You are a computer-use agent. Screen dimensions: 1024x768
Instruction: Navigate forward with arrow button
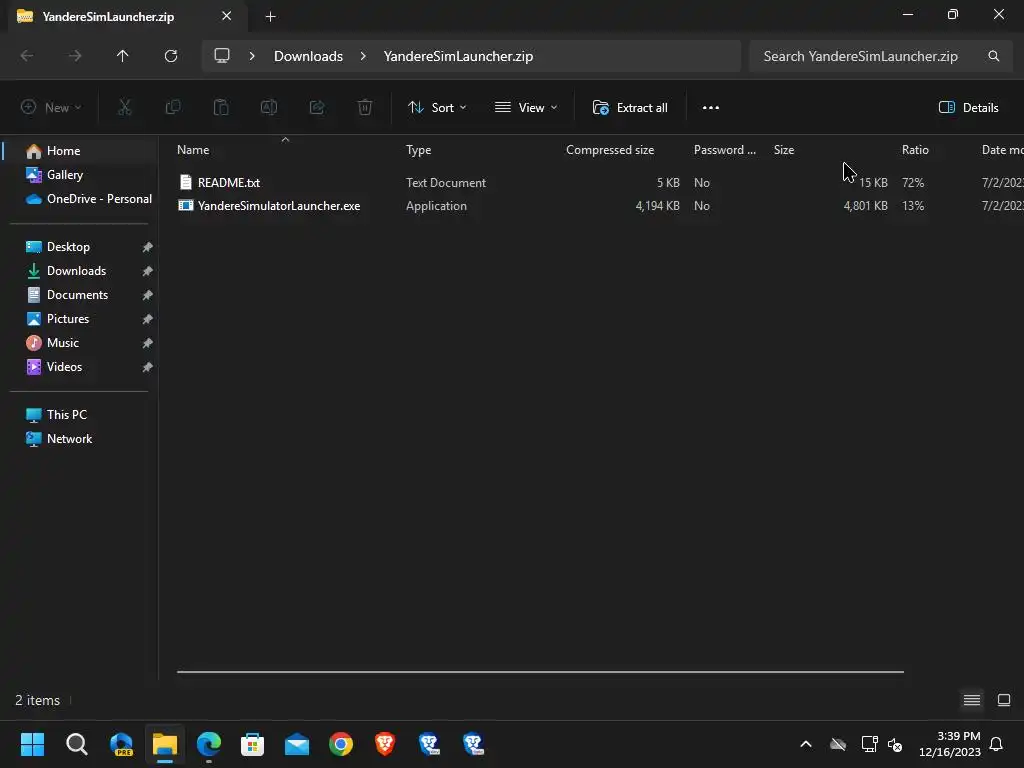point(75,56)
